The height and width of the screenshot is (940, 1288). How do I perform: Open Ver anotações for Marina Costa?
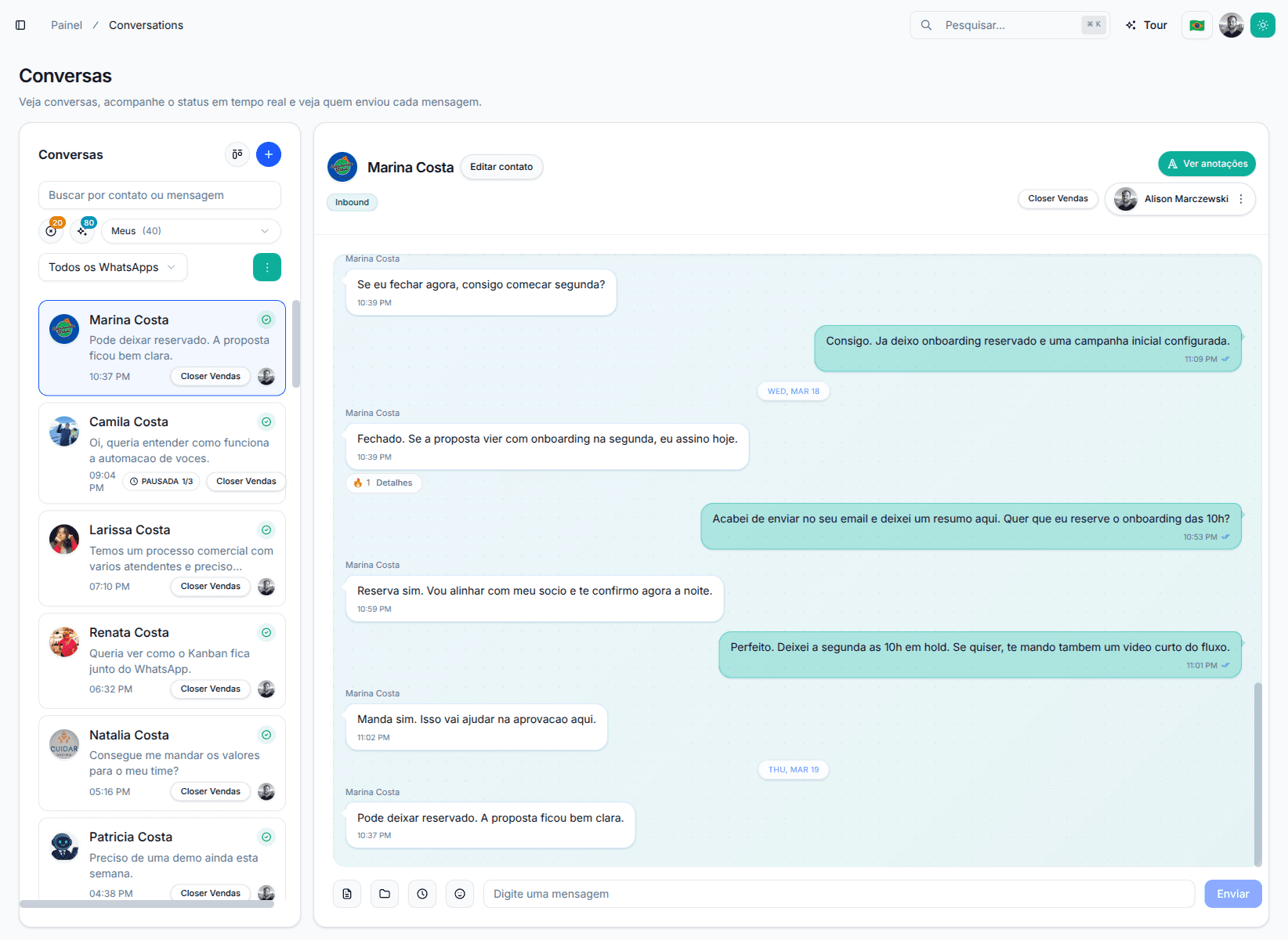pyautogui.click(x=1206, y=164)
